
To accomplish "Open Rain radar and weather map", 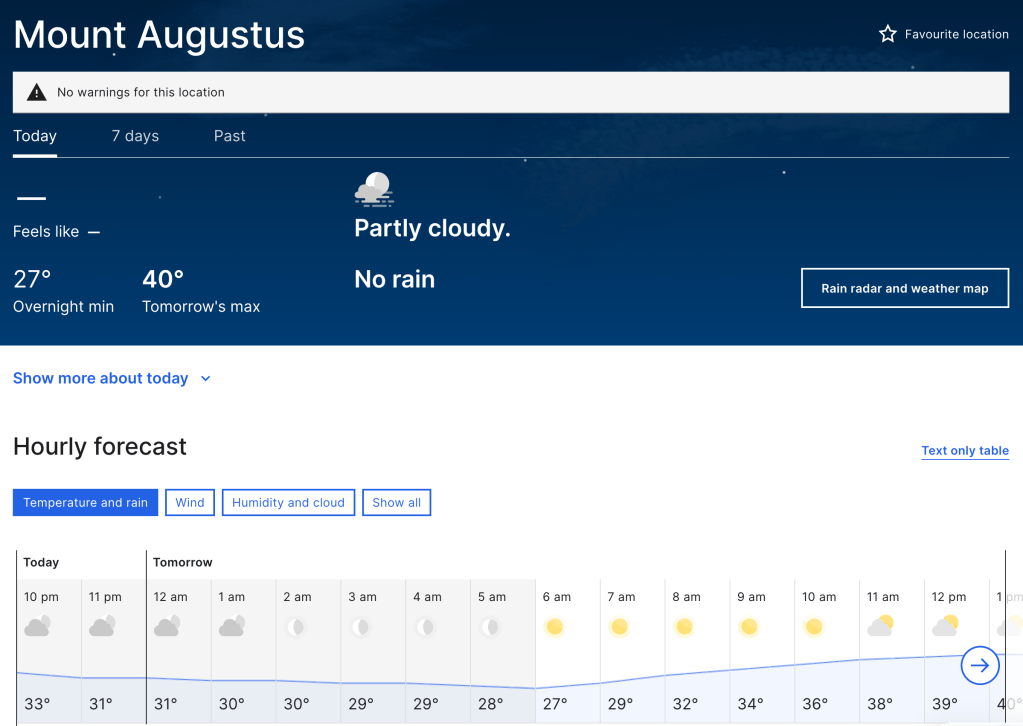I will coord(904,288).
